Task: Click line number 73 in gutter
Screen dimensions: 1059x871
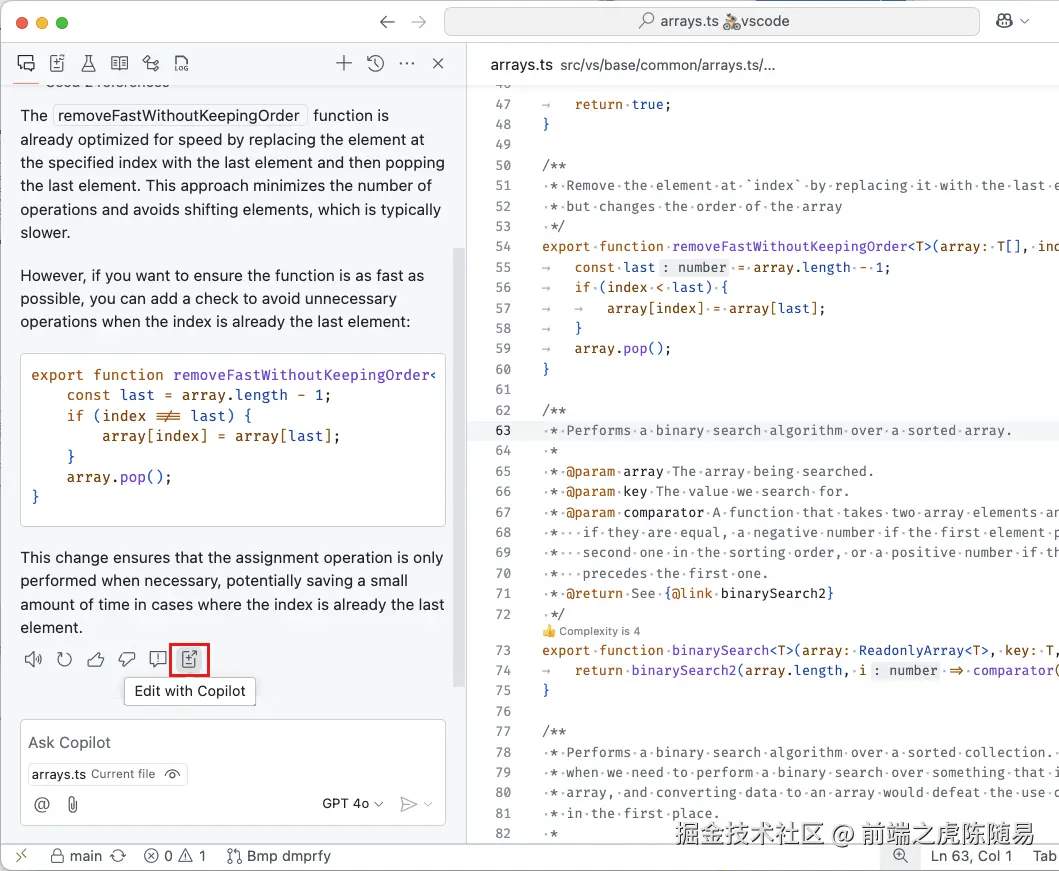Action: click(503, 651)
